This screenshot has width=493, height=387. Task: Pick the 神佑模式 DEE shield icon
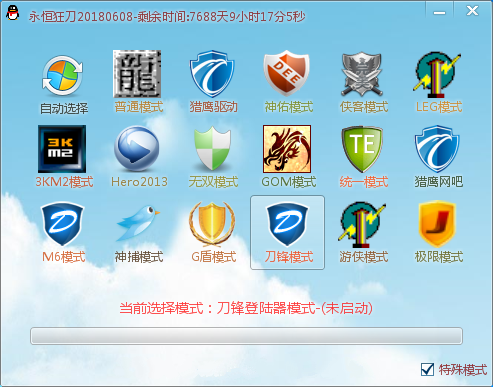(287, 73)
